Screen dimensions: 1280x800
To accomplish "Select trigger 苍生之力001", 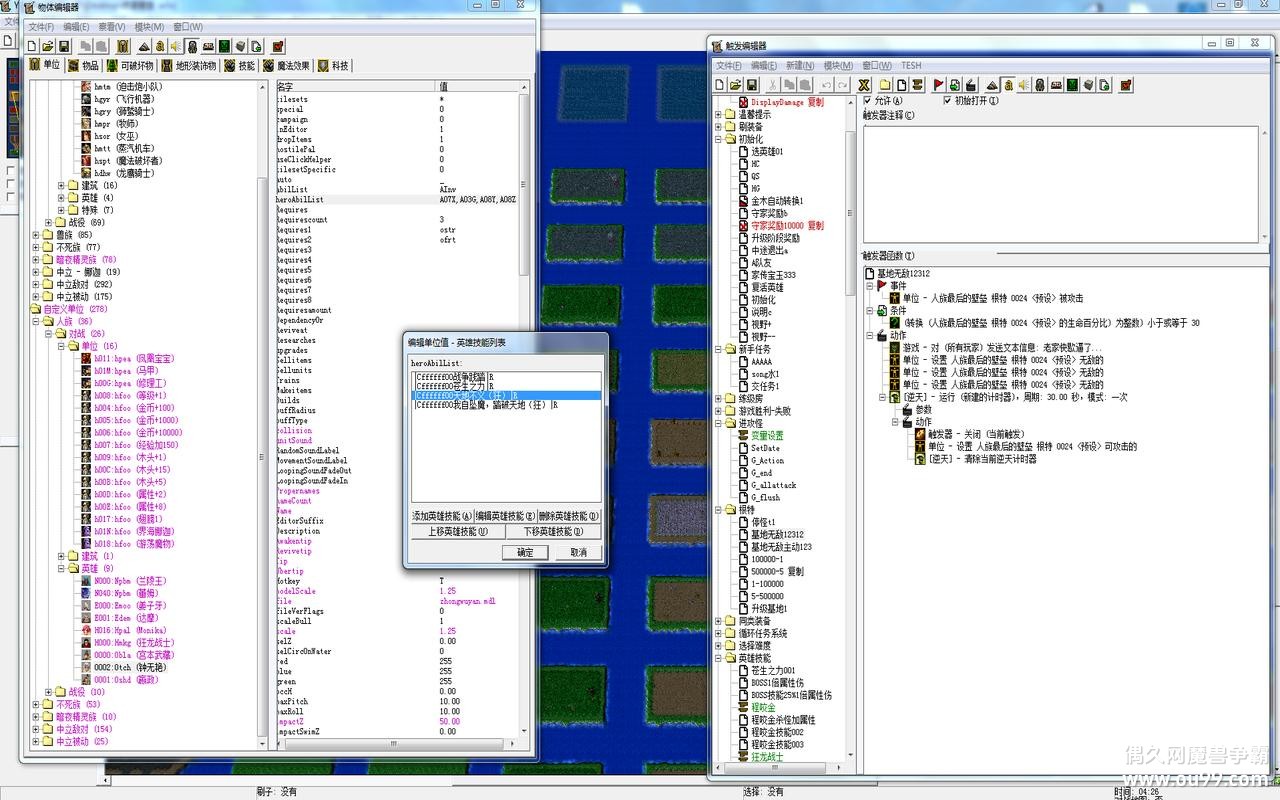I will pos(765,670).
